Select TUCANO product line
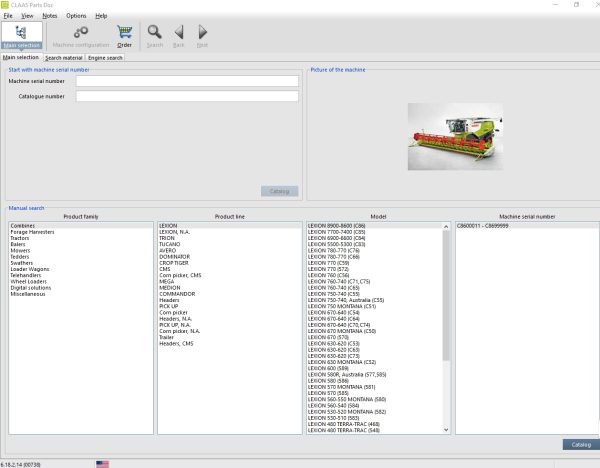 point(230,244)
